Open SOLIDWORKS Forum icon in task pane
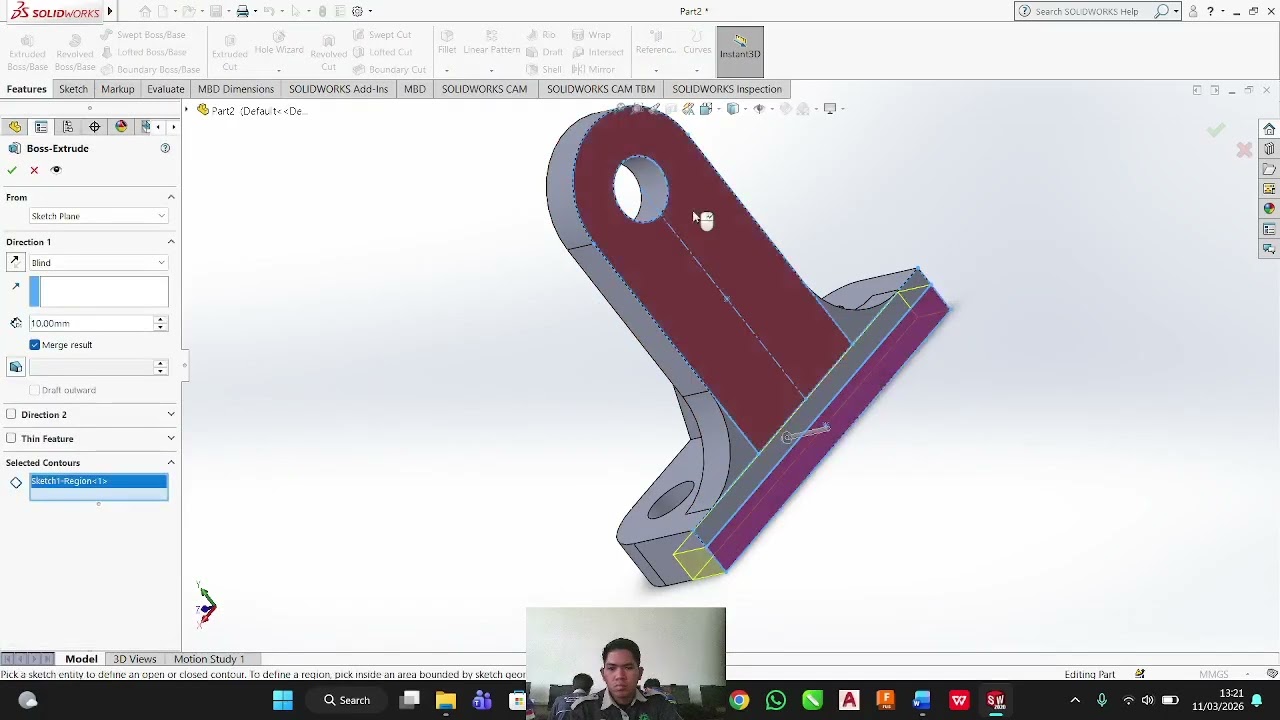Viewport: 1280px width, 720px height. [1269, 249]
